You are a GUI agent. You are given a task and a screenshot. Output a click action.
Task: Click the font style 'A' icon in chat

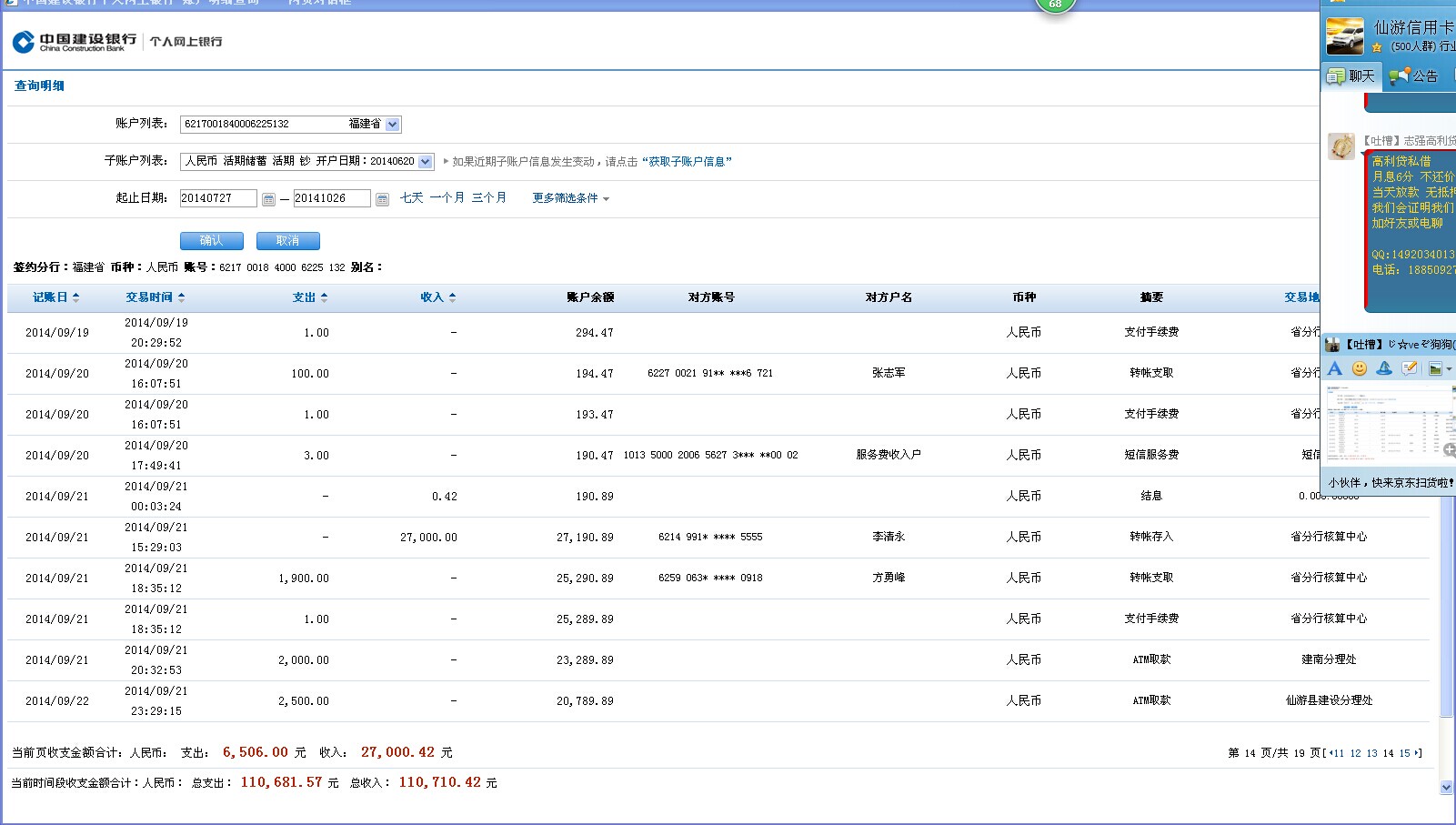pos(1334,368)
